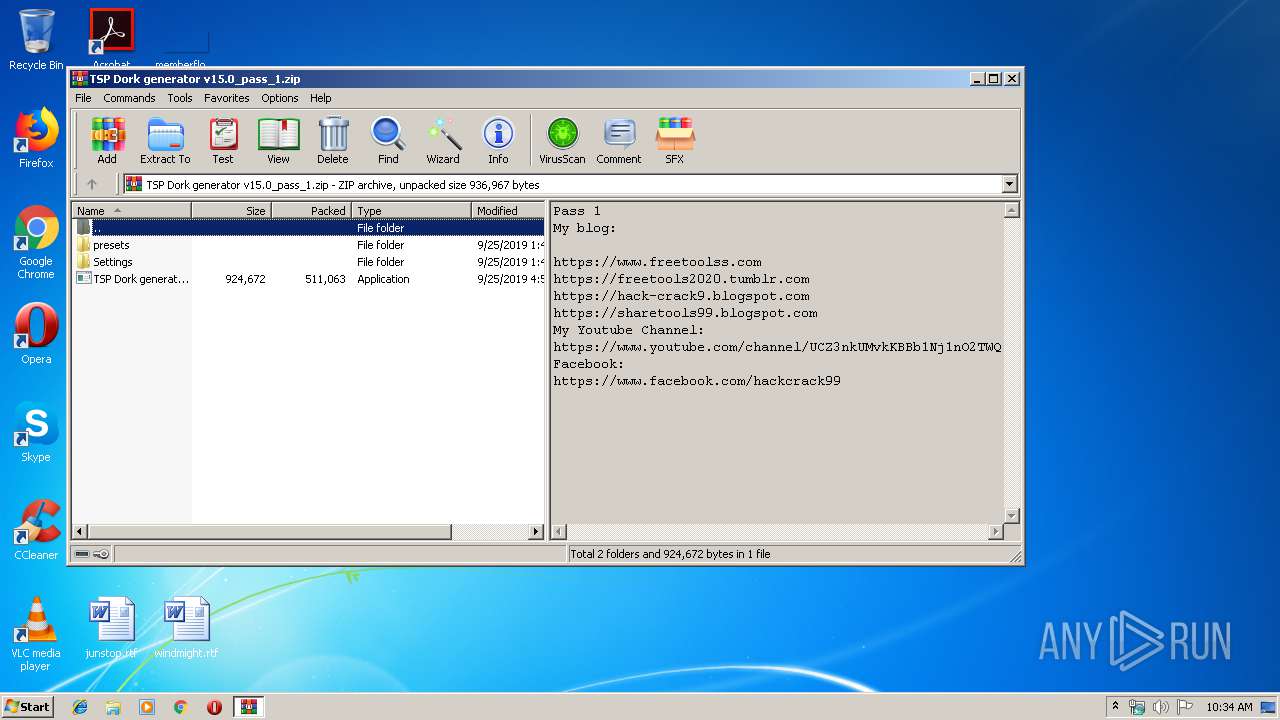Sort file list by Packed column
This screenshot has width=1280, height=720.
click(312, 210)
